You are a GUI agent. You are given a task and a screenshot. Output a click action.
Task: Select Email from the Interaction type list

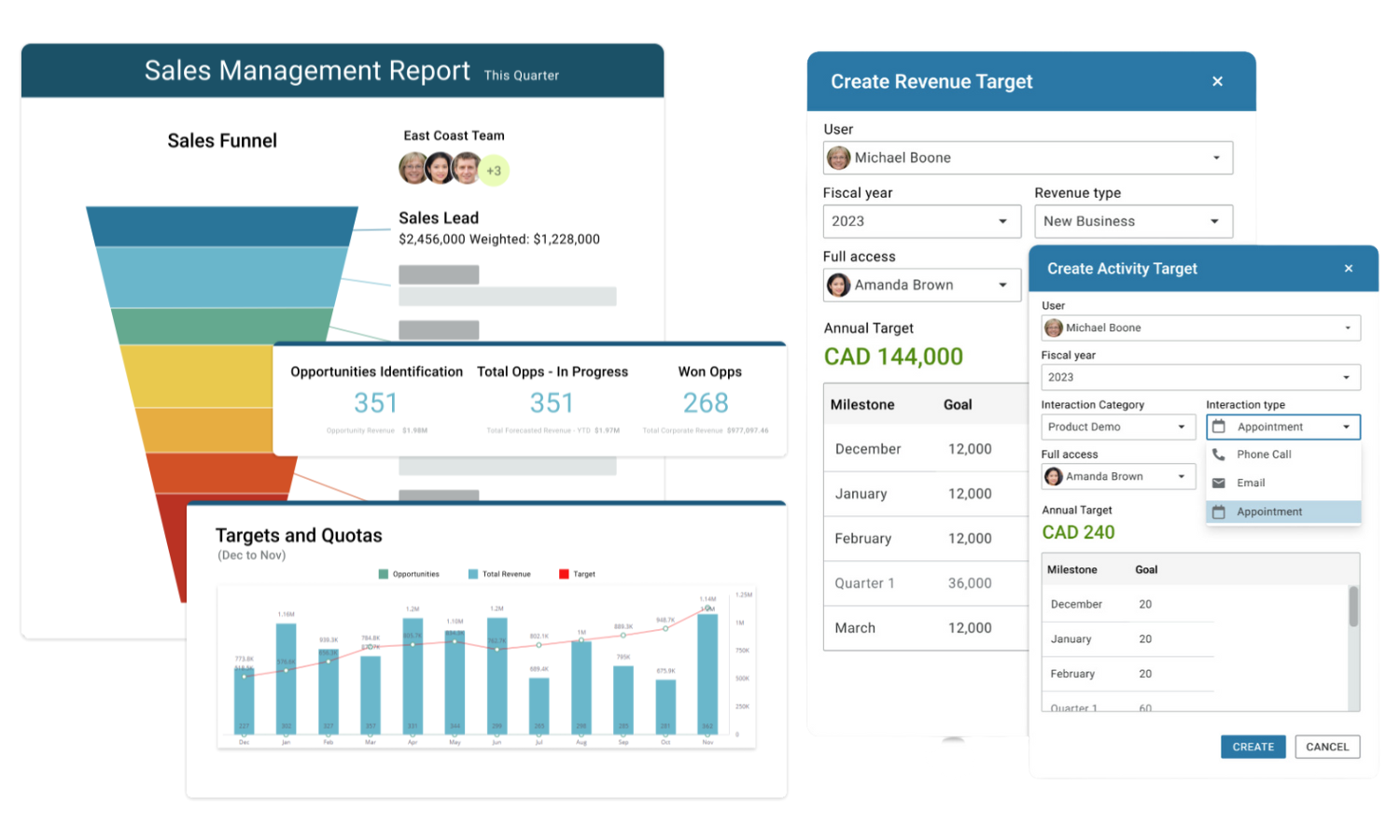[x=1251, y=483]
